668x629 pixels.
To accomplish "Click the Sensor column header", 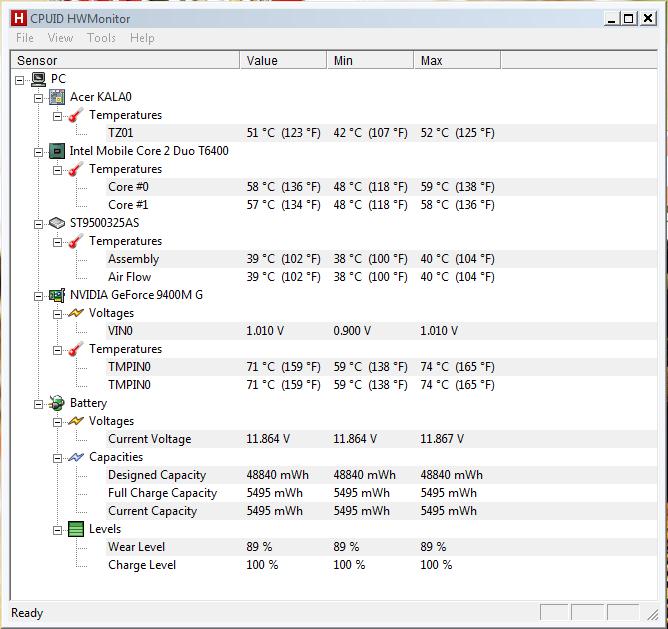I will click(x=125, y=61).
